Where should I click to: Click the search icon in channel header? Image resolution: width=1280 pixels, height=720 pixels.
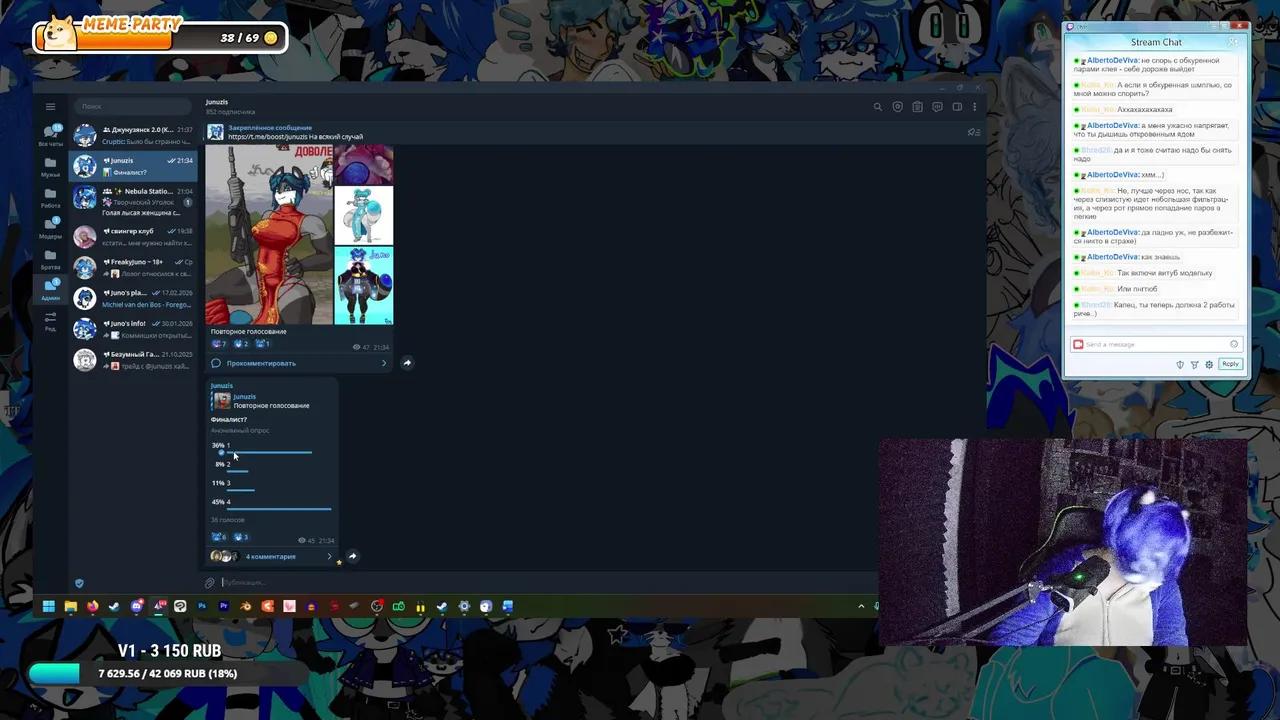pyautogui.click(x=878, y=107)
